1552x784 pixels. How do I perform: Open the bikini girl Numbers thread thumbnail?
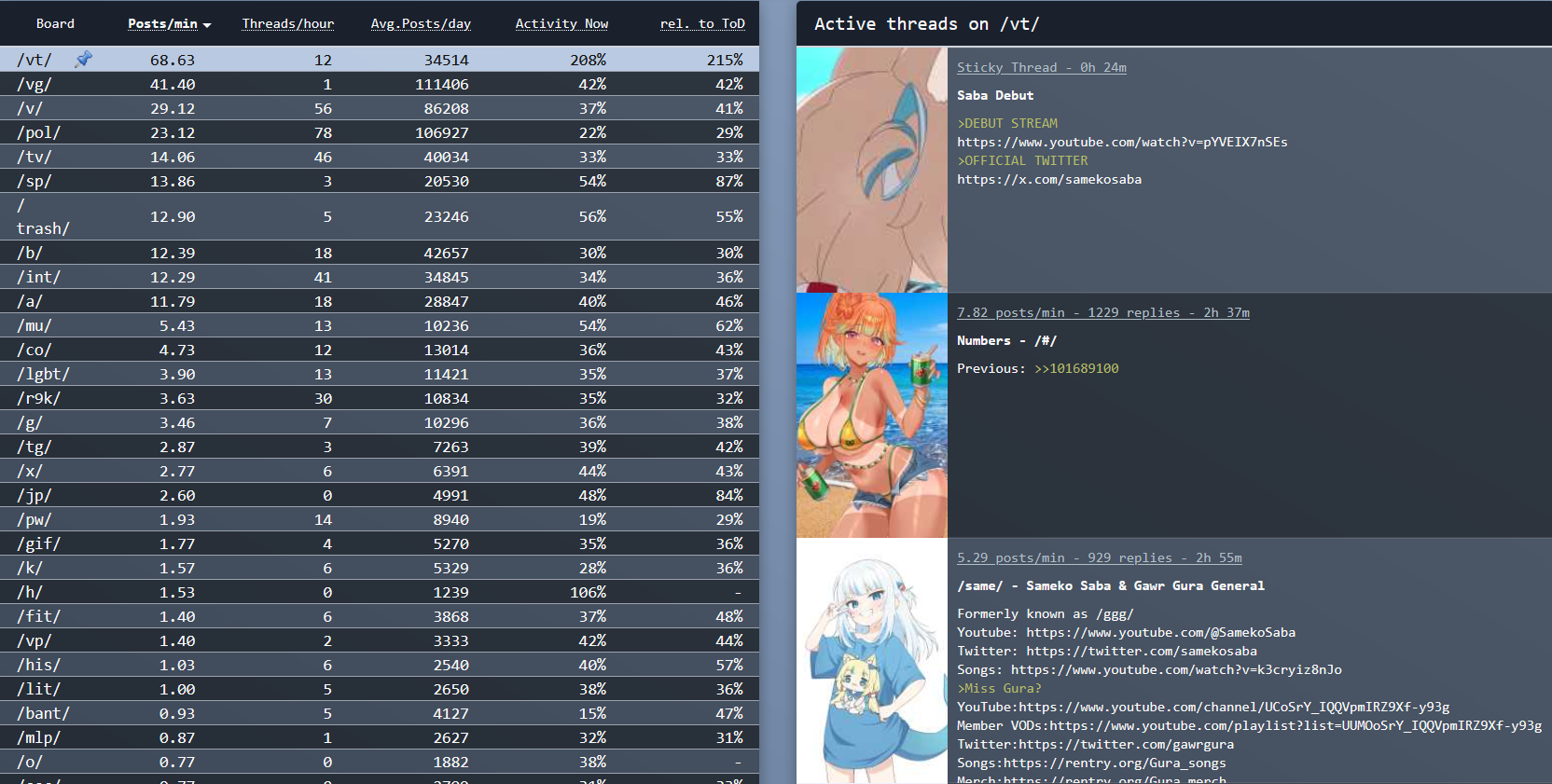871,415
